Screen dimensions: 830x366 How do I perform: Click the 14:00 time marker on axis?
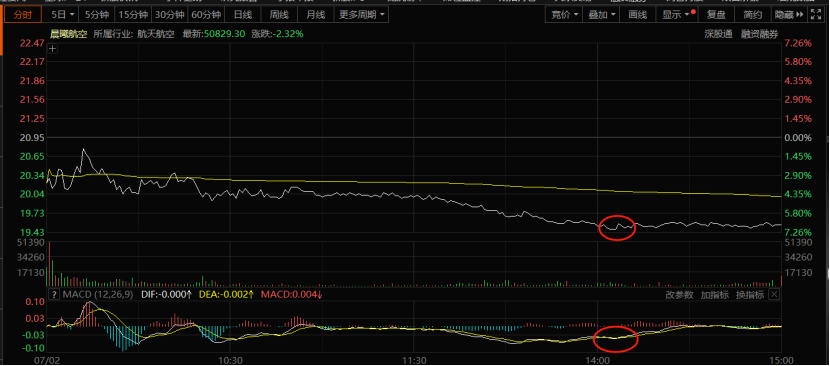click(x=597, y=360)
